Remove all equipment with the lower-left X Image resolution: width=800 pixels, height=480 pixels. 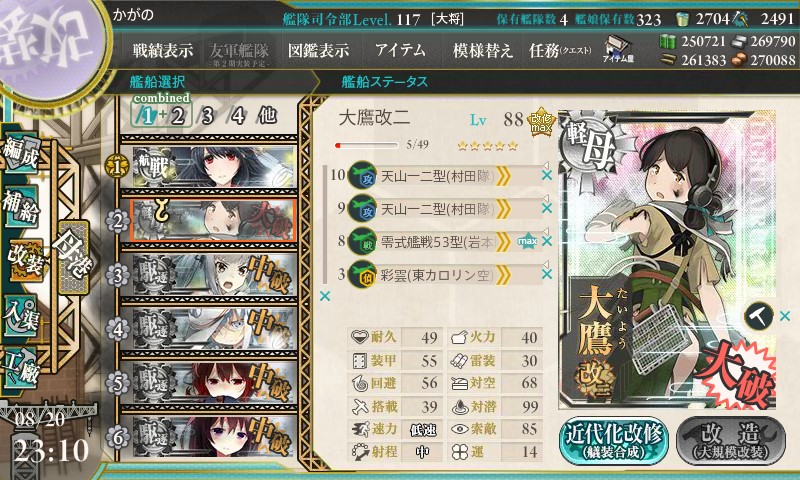coord(324,296)
